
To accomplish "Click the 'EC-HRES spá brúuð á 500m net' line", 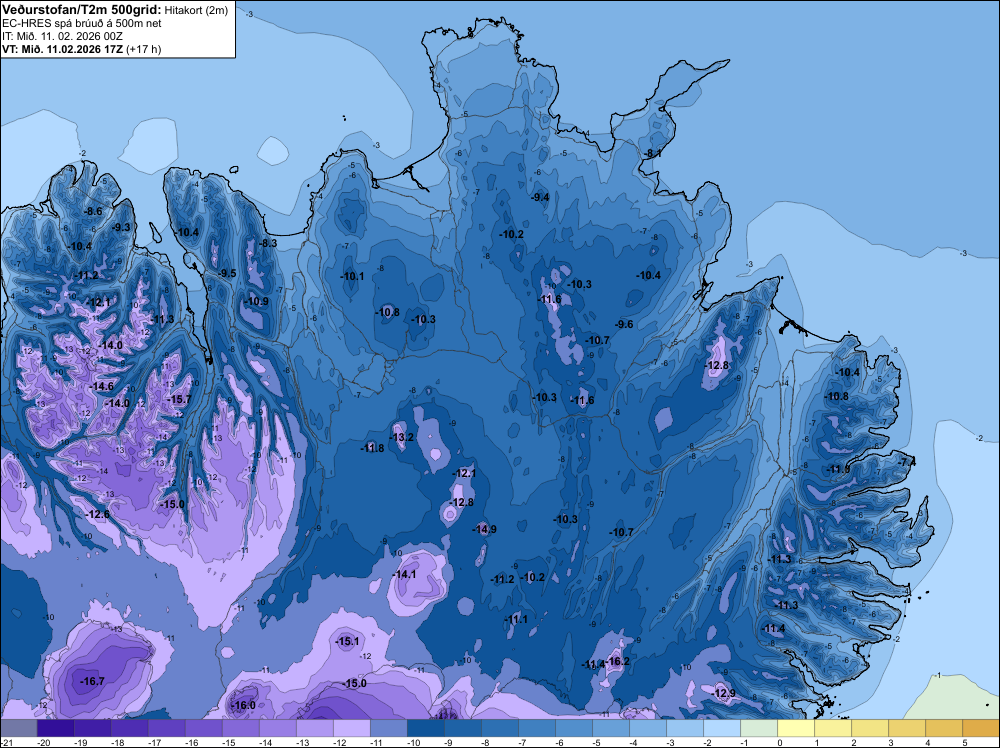I will pos(82,23).
